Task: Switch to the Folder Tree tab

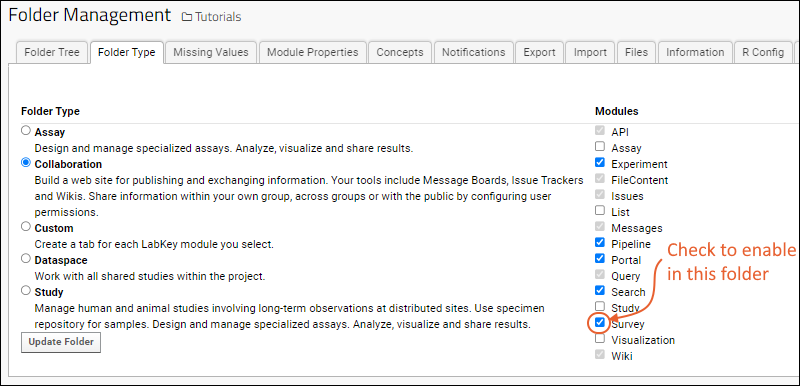Action: [52, 53]
